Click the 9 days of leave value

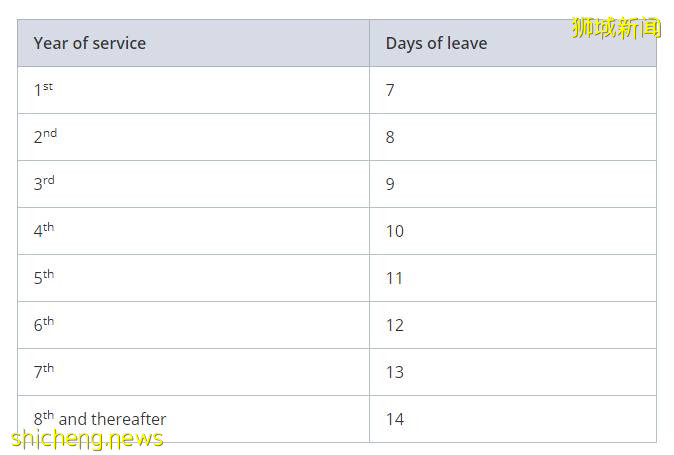[x=390, y=184]
